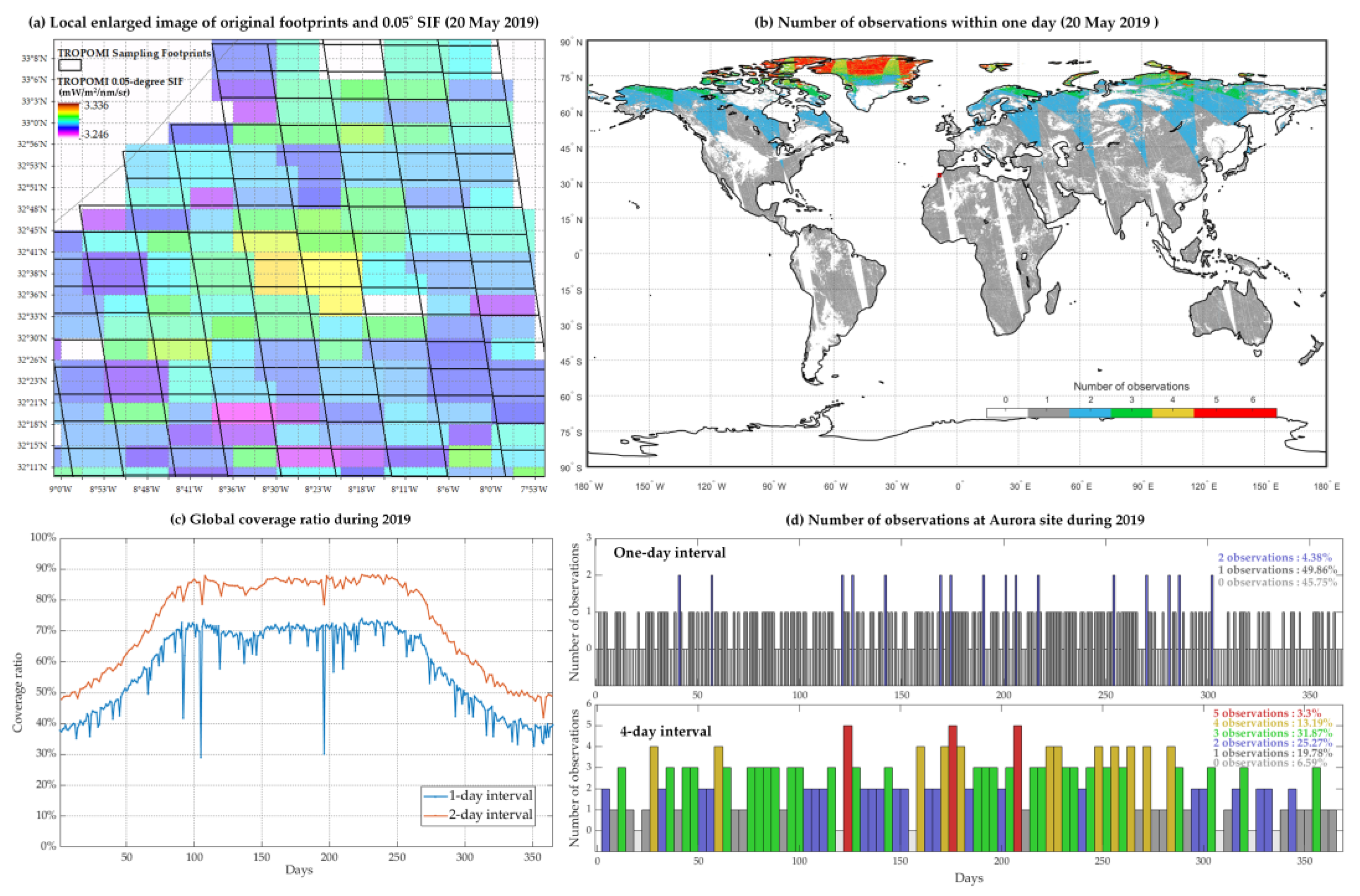This screenshot has width=1360, height=896.
Task: Click the '5 observations : 3.3%' text
Action: point(1267,713)
